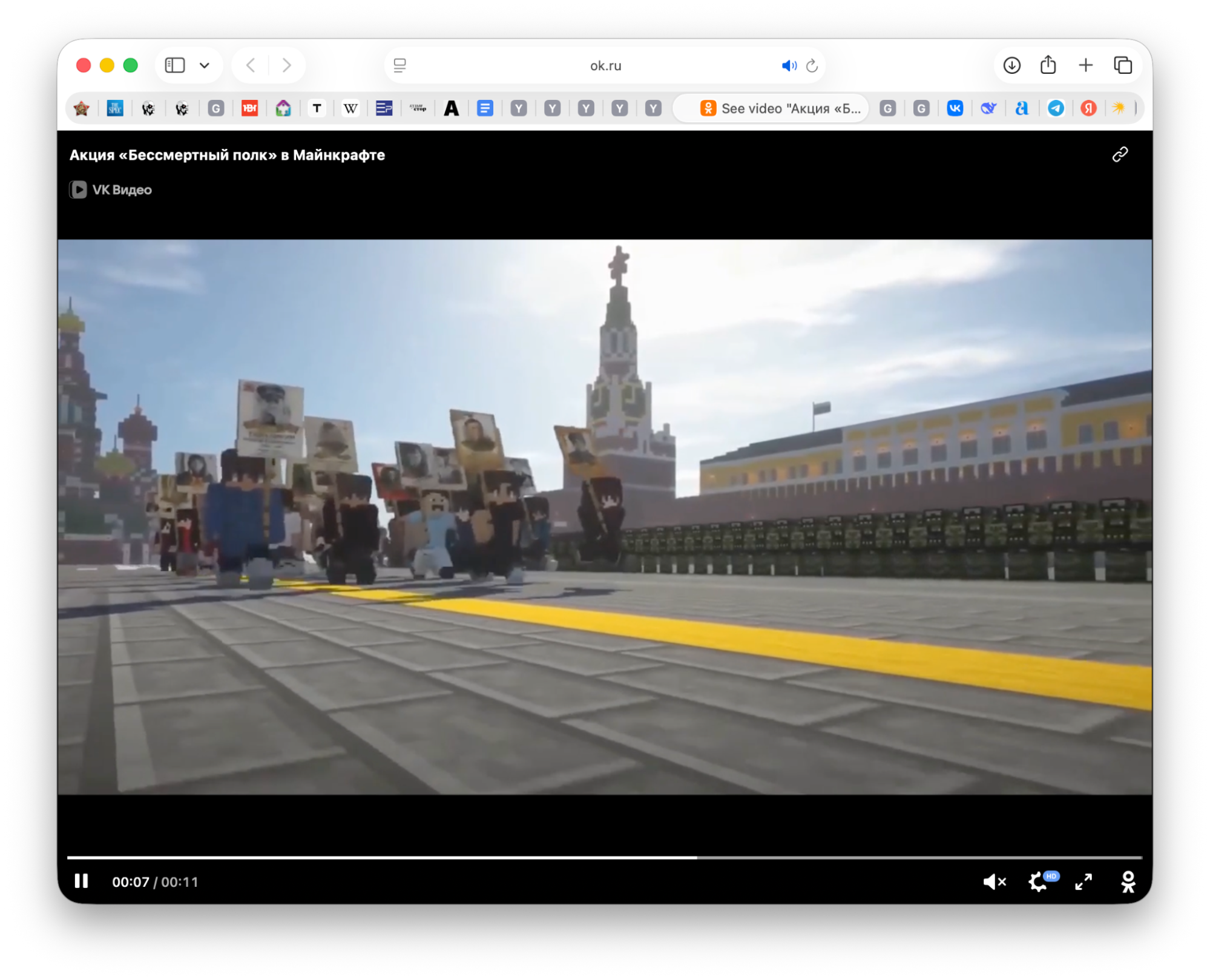The width and height of the screenshot is (1210, 980).
Task: Switch to the Yandex Я tab
Action: 1089,108
